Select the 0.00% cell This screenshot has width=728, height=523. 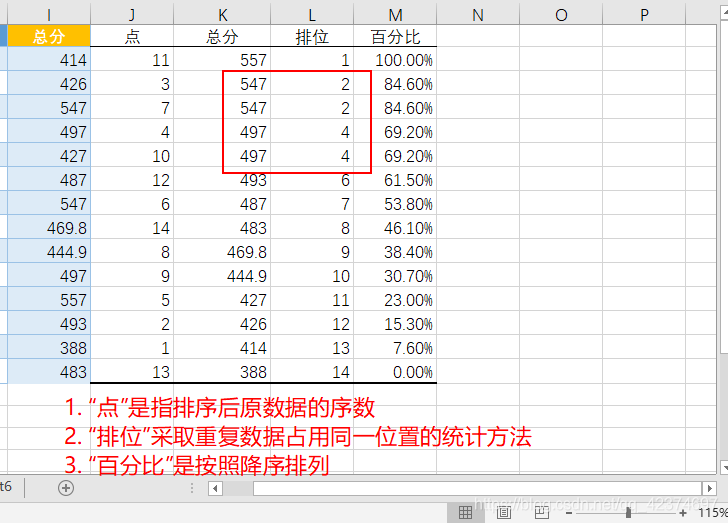[x=395, y=372]
